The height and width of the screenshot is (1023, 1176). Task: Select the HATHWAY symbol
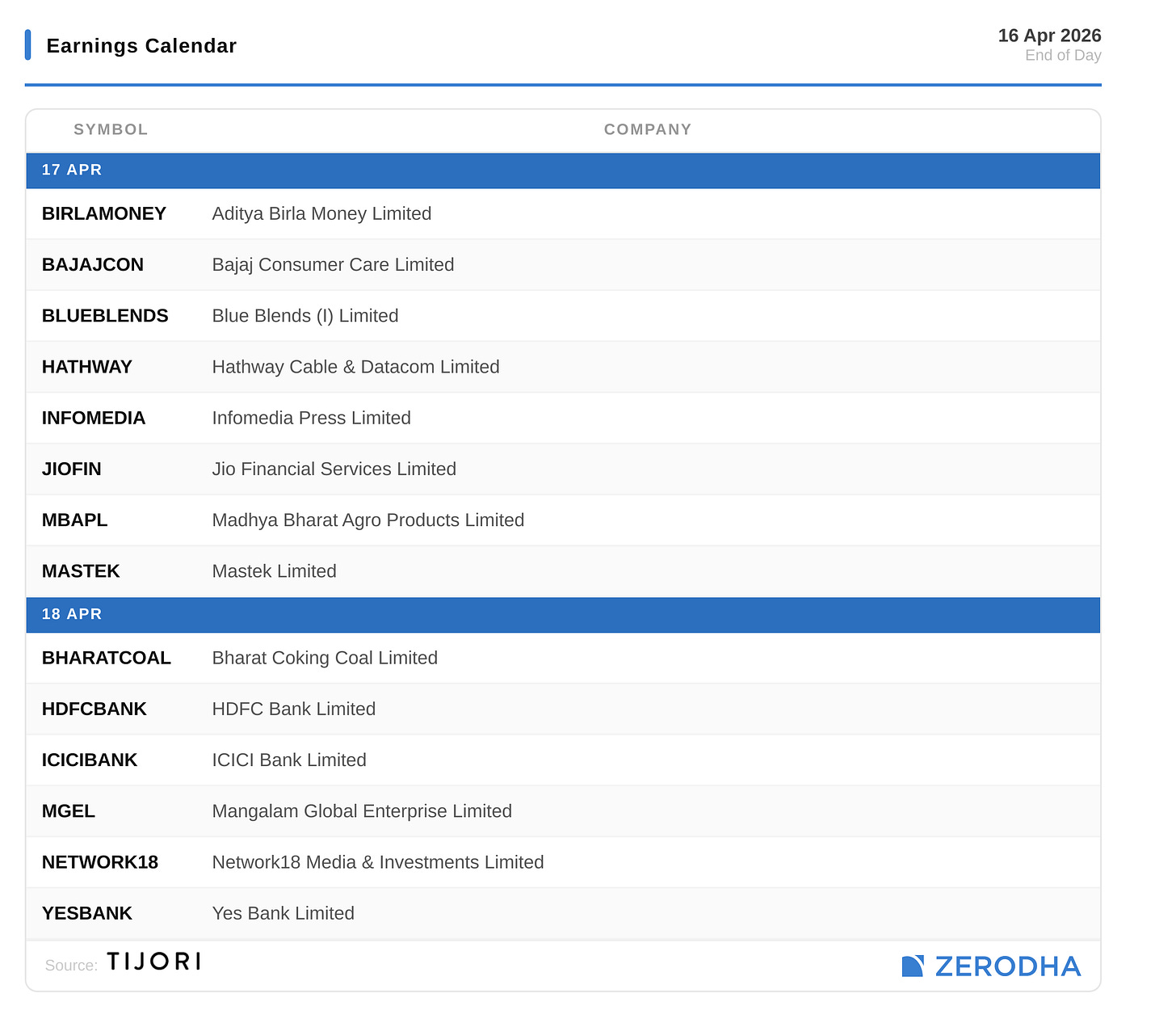coord(87,367)
